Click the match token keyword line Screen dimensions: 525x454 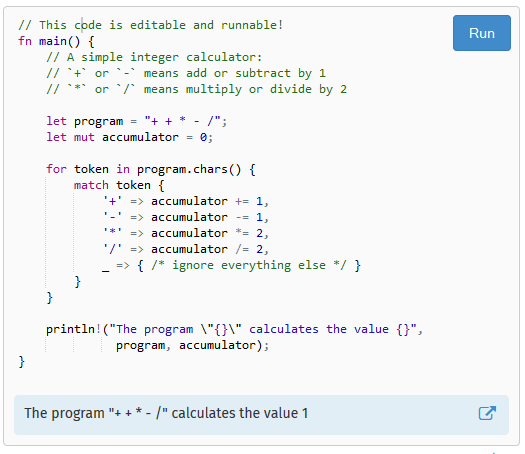tap(119, 185)
